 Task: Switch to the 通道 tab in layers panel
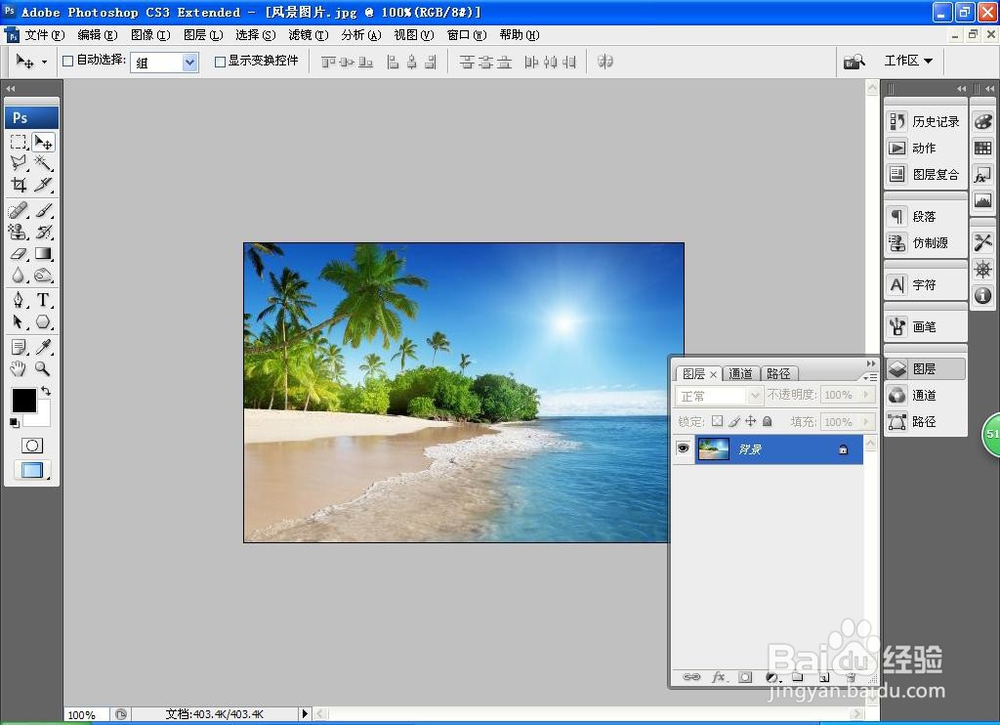tap(741, 373)
